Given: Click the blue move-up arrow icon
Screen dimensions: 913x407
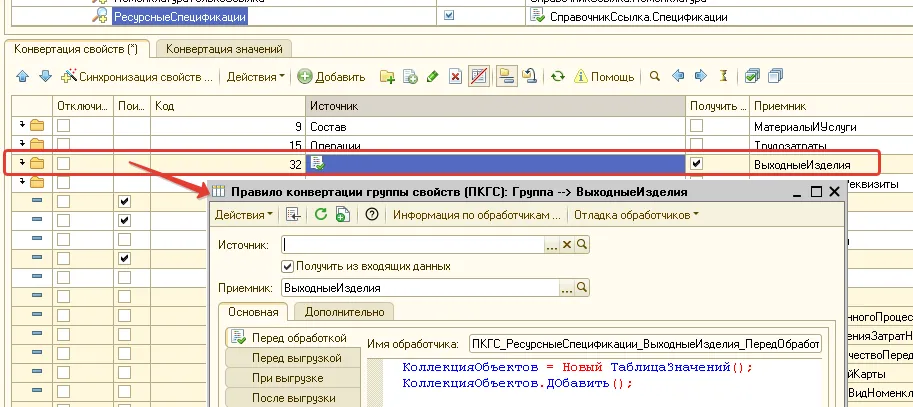Looking at the screenshot, I should pyautogui.click(x=22, y=76).
